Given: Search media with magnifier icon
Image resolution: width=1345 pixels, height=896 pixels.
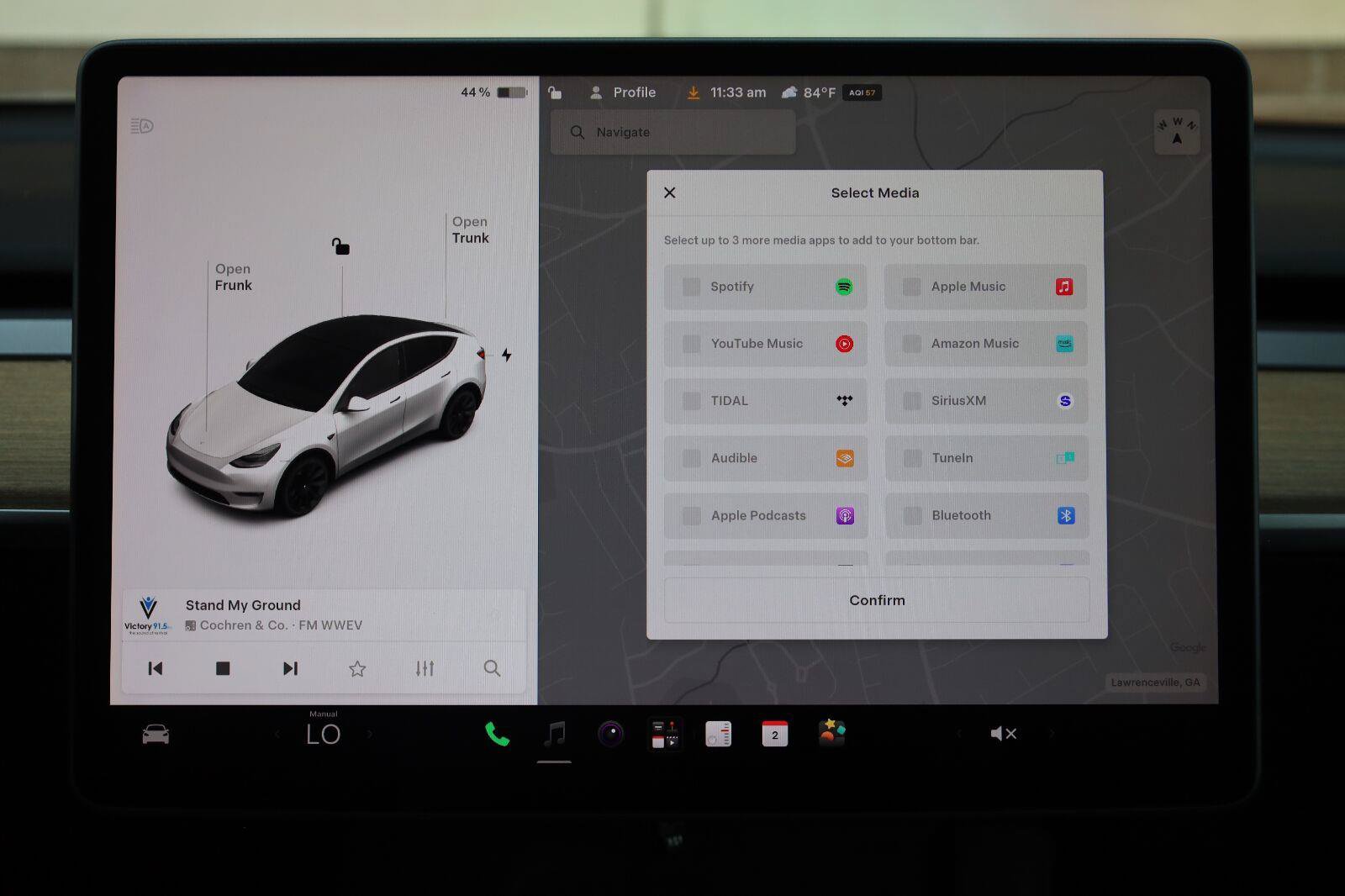Looking at the screenshot, I should point(492,668).
